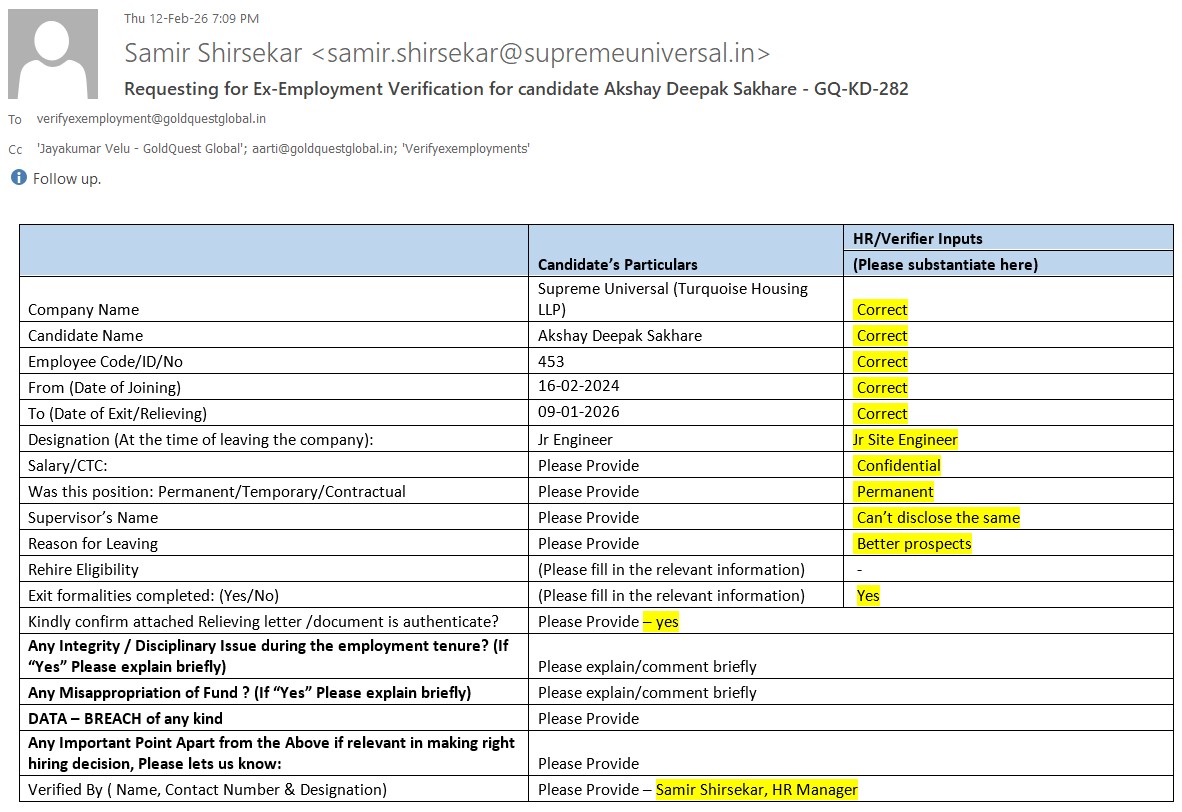The width and height of the screenshot is (1182, 812).
Task: Click the Follow up info icon
Action: tap(18, 178)
